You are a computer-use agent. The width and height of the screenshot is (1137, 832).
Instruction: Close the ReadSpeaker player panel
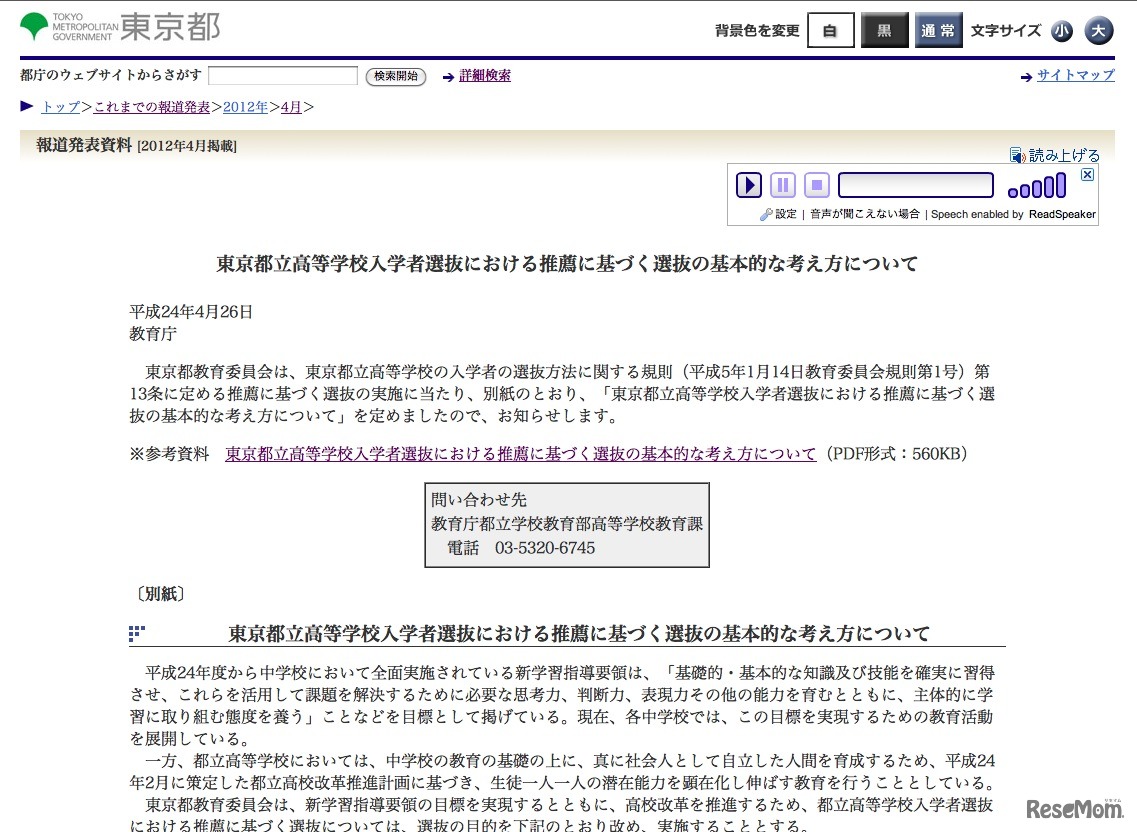pos(1088,175)
